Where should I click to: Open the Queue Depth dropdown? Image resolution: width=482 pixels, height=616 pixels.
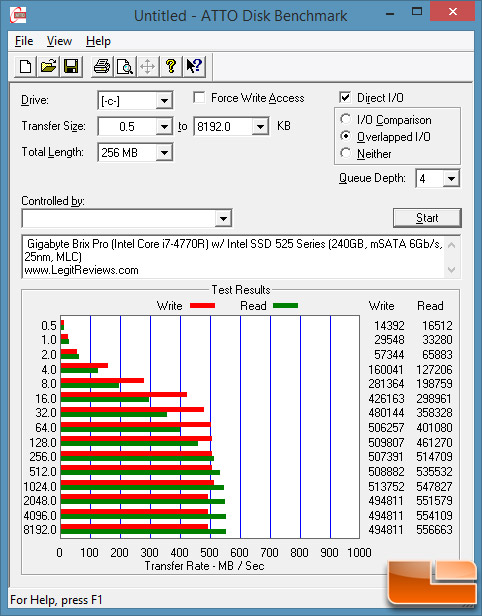[x=451, y=179]
